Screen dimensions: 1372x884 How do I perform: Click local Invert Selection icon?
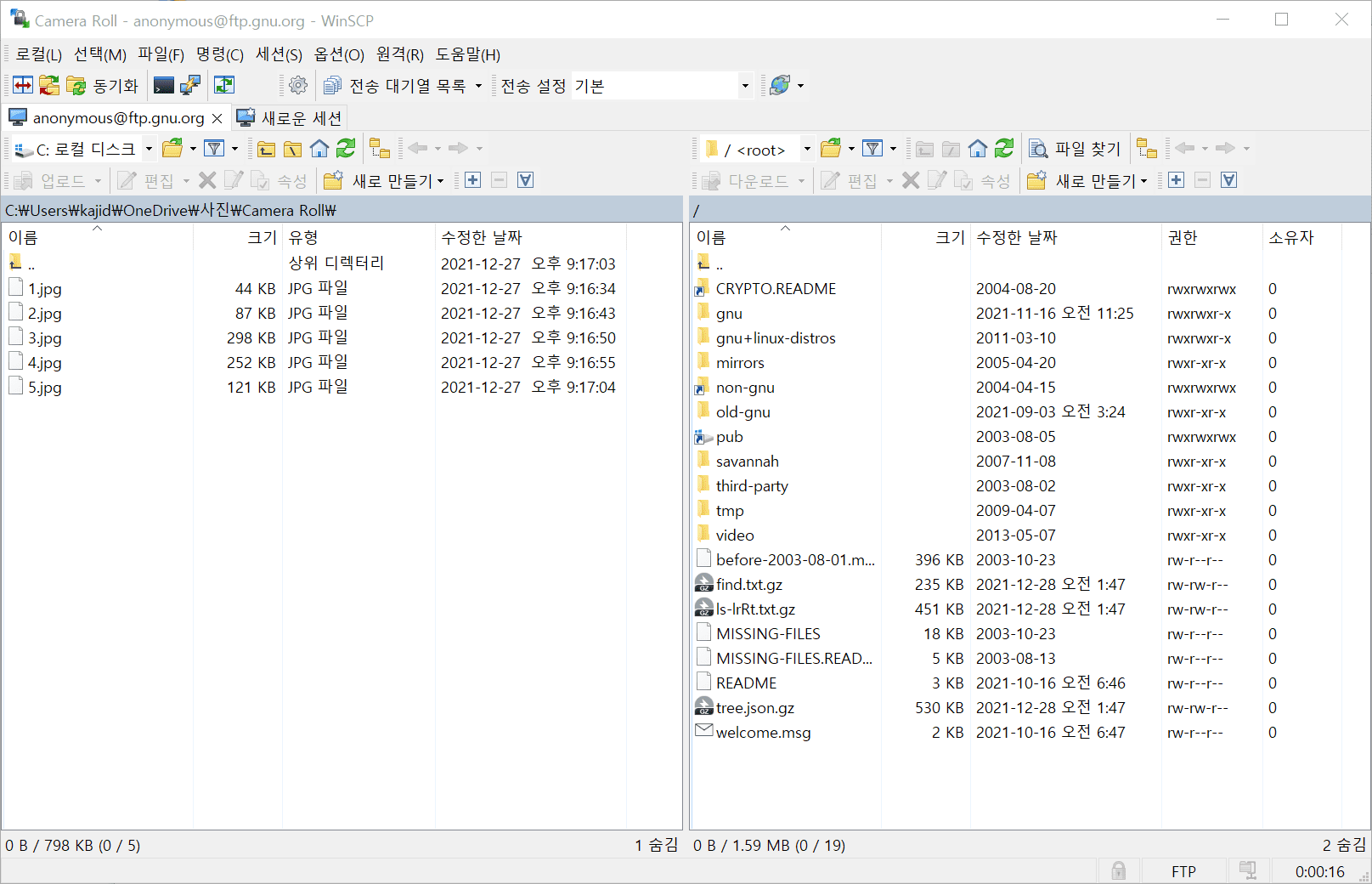point(526,180)
